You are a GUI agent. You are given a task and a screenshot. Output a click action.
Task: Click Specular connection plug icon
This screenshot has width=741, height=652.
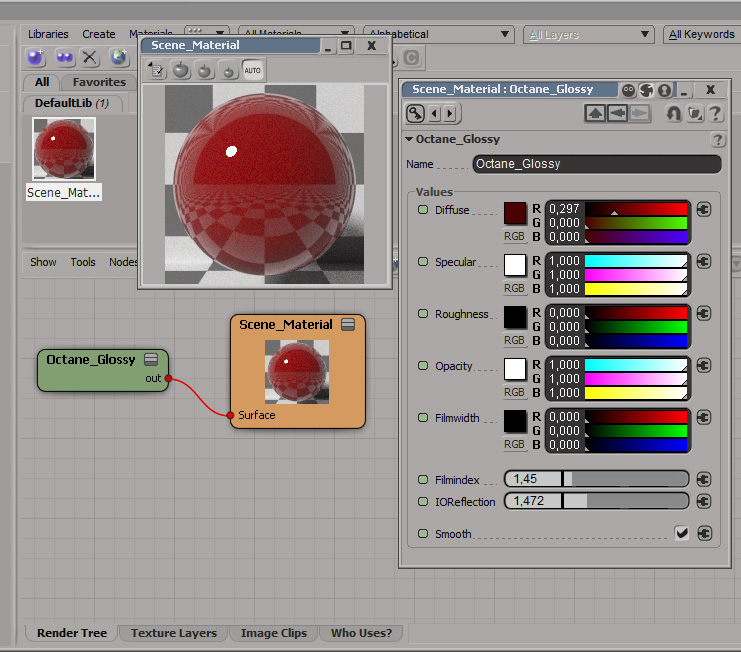point(704,261)
